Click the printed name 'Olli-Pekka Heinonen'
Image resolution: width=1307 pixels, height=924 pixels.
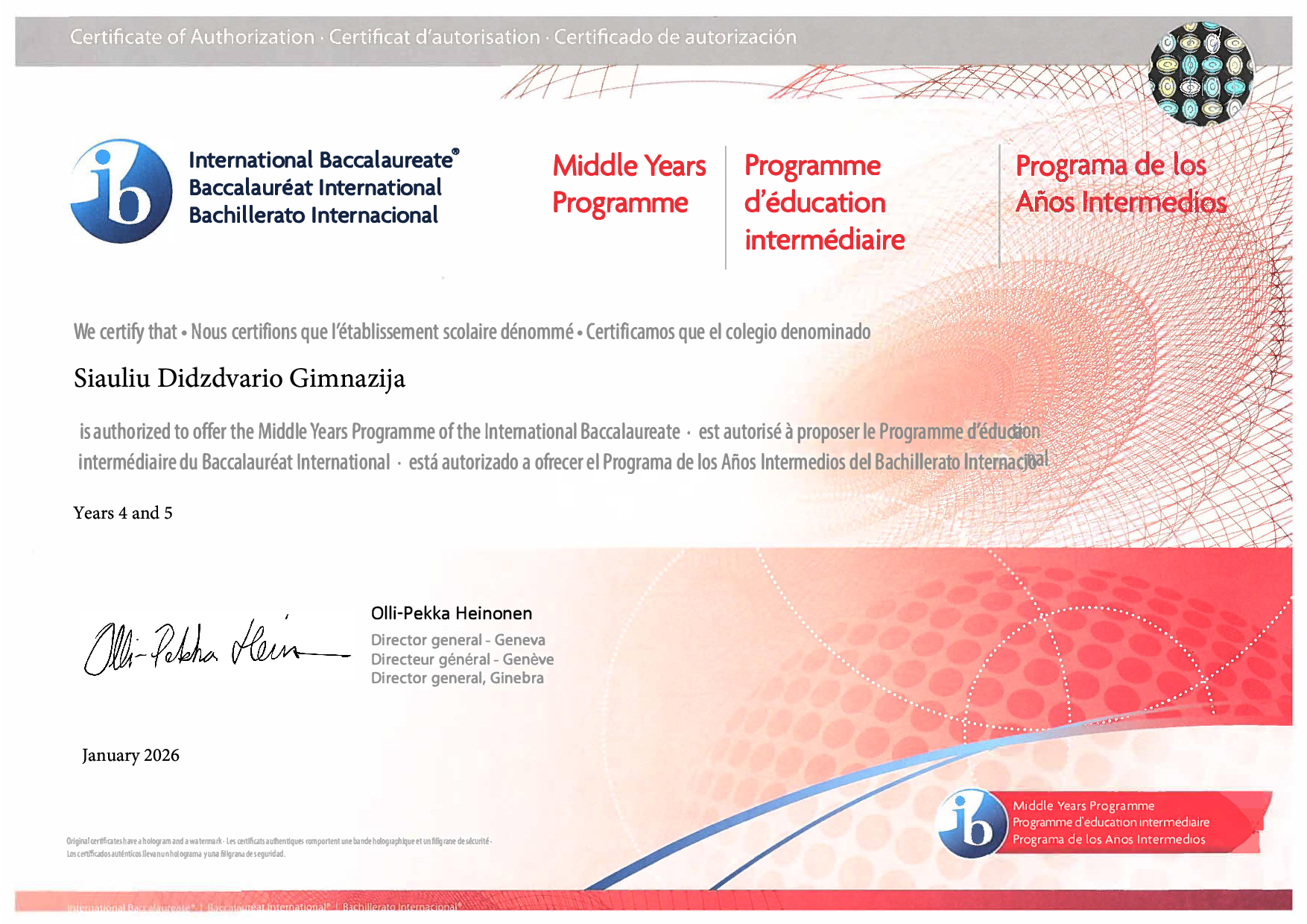pos(452,613)
